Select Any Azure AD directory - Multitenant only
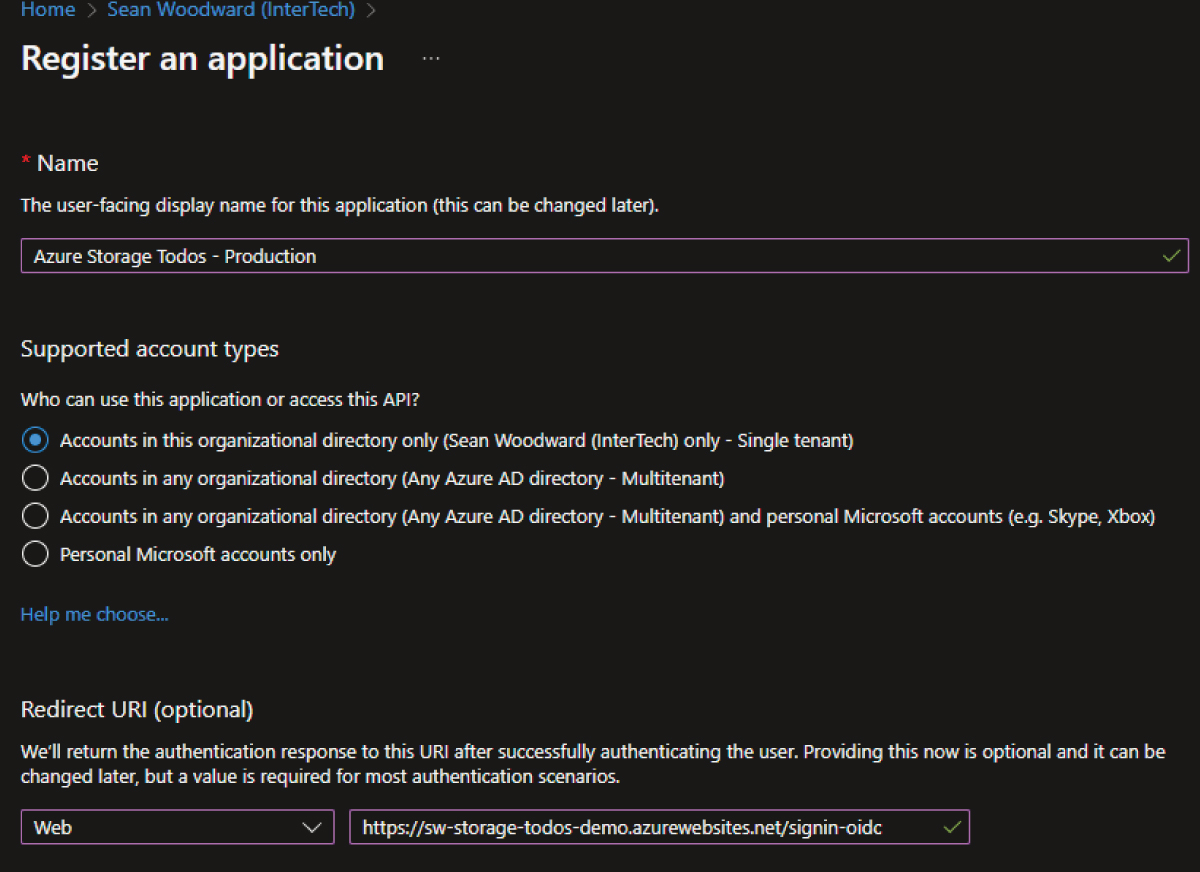This screenshot has width=1200, height=872. pyautogui.click(x=35, y=478)
